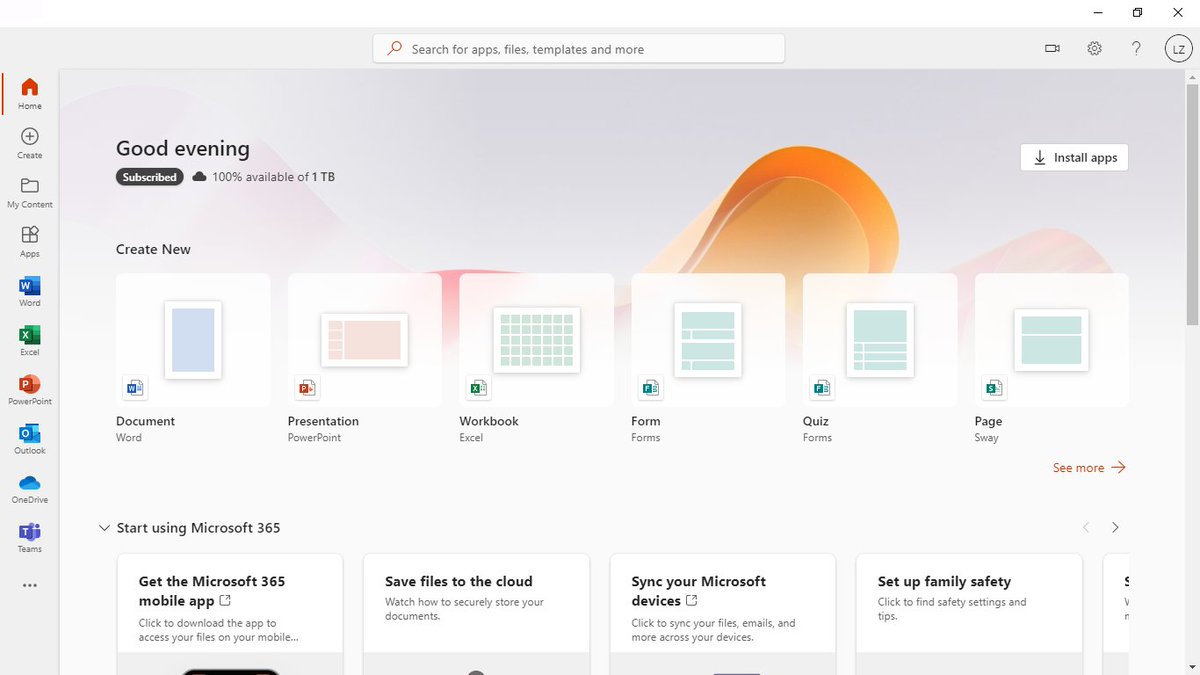Click Forms badge on Quiz card
This screenshot has height=675, width=1200.
click(822, 387)
